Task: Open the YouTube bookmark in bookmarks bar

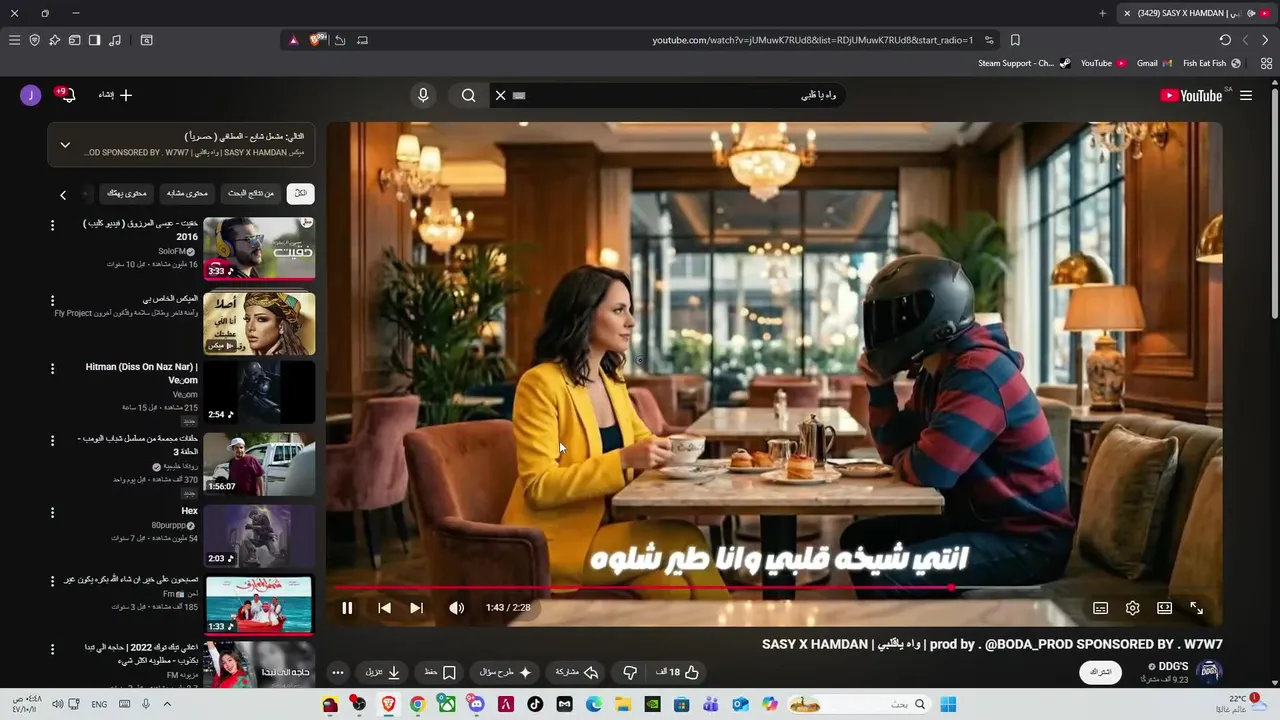Action: point(1103,63)
